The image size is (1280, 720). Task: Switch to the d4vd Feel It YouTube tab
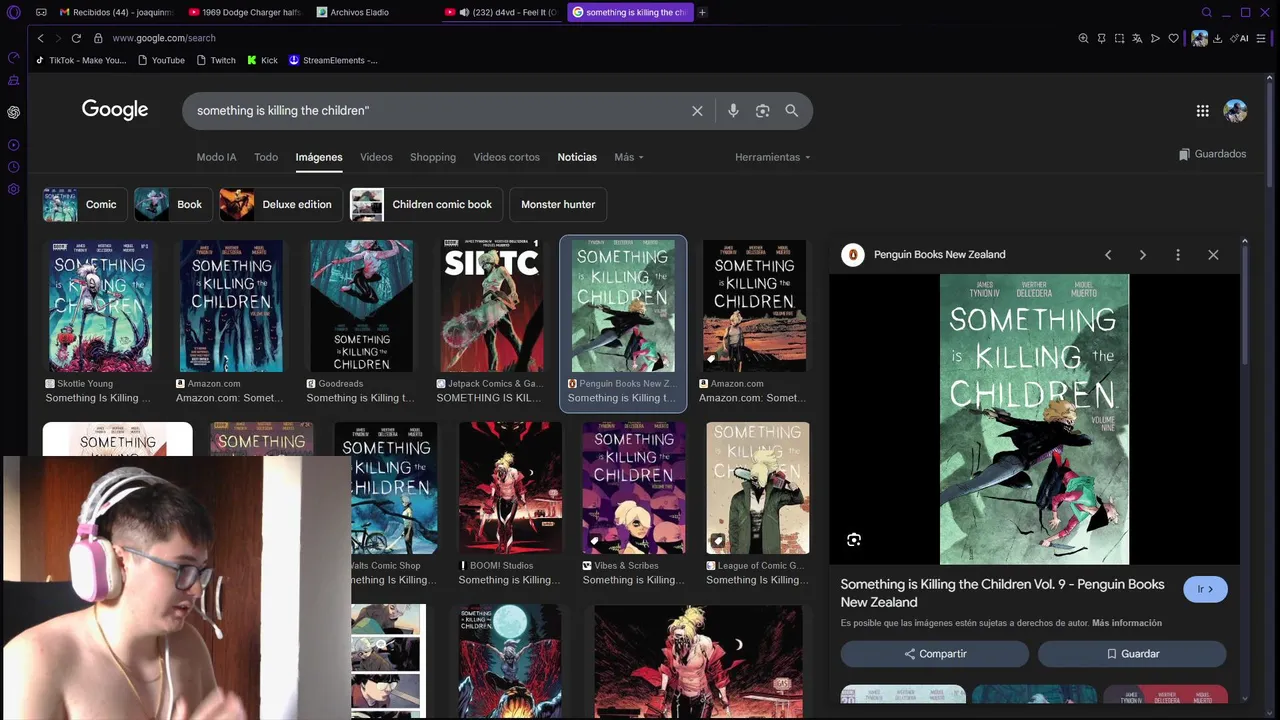pyautogui.click(x=500, y=12)
